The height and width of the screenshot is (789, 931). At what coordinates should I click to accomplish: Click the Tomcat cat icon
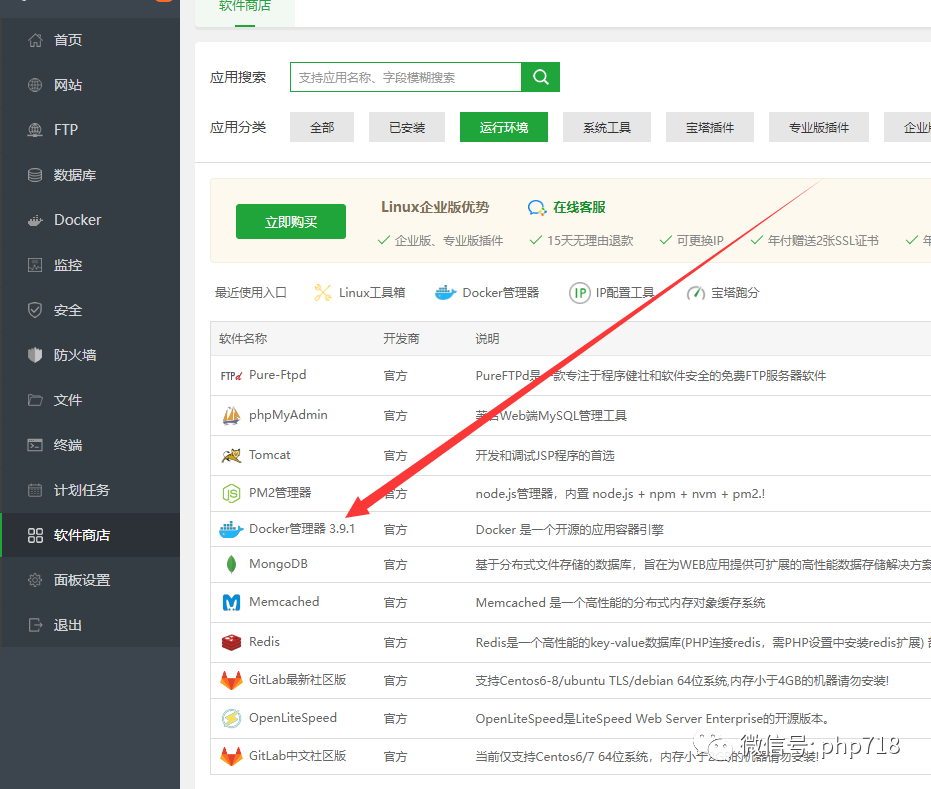pos(231,455)
